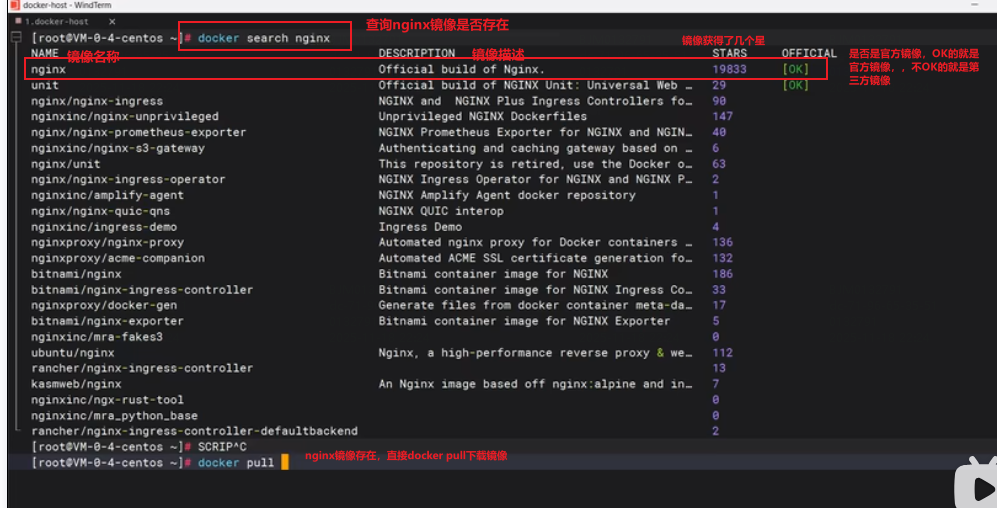This screenshot has height=508, width=997.
Task: Switch to the 1.docker-host session tab
Action: (x=56, y=22)
